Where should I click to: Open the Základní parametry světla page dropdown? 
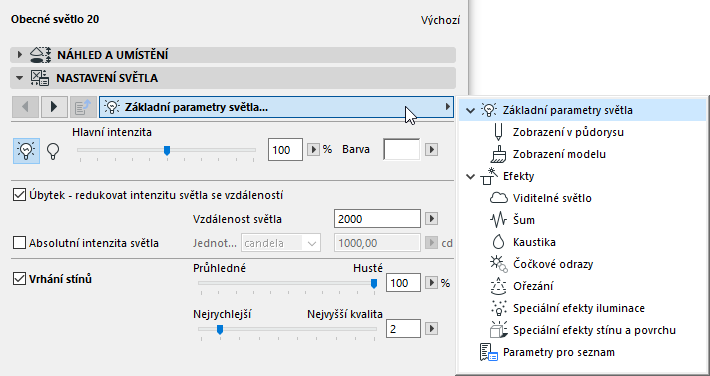[x=276, y=107]
